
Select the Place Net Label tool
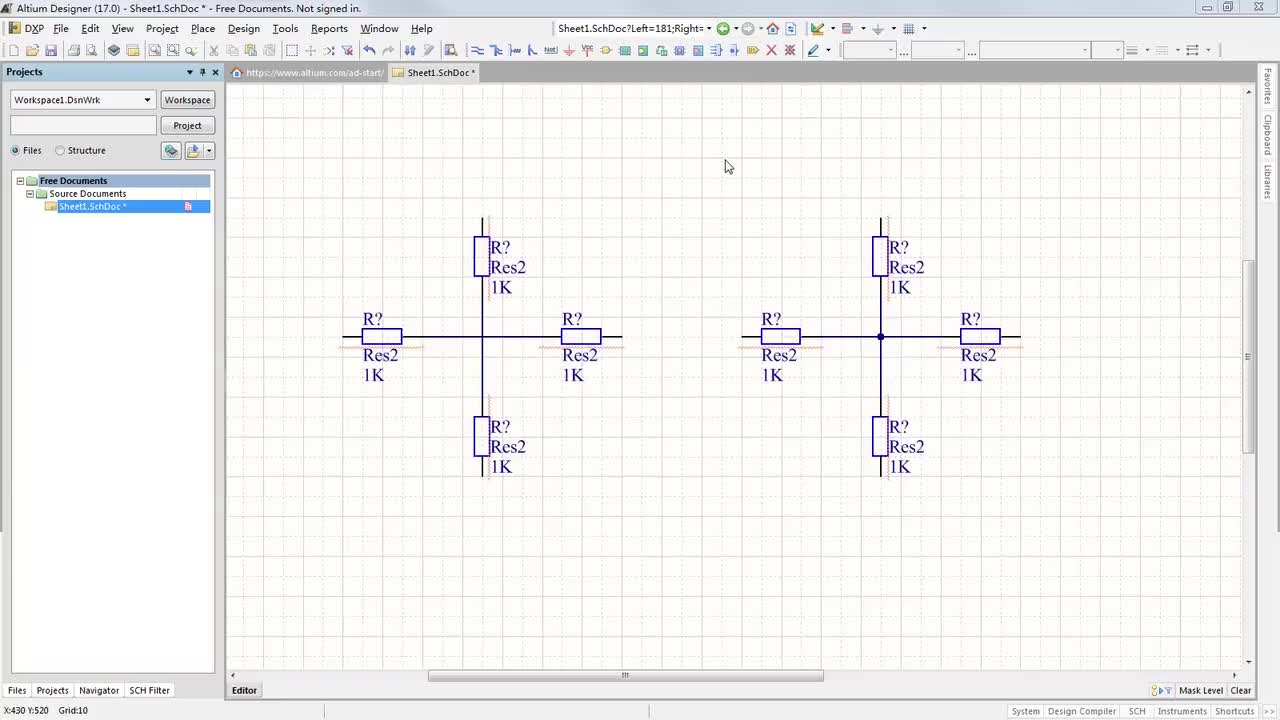(550, 50)
